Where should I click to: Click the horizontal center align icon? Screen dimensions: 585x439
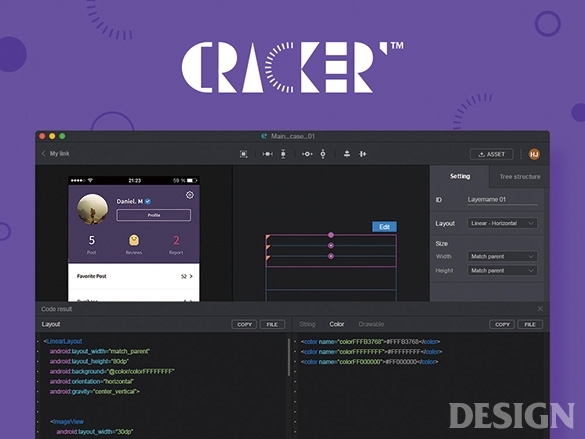(x=307, y=154)
